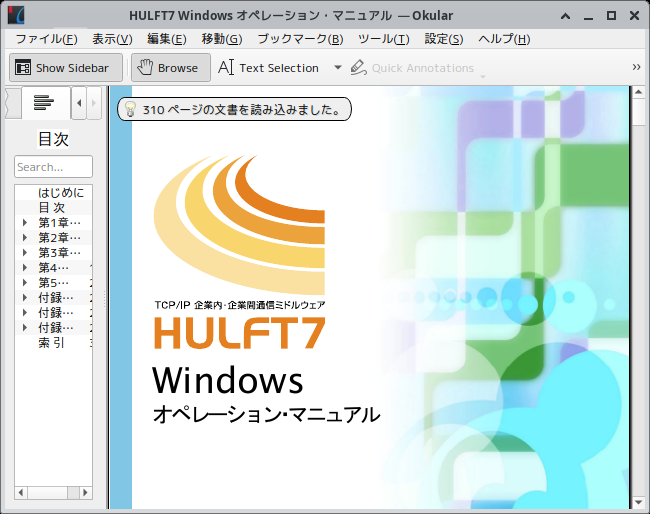Select 索 引 in contents tree
The width and height of the screenshot is (650, 514).
point(52,343)
